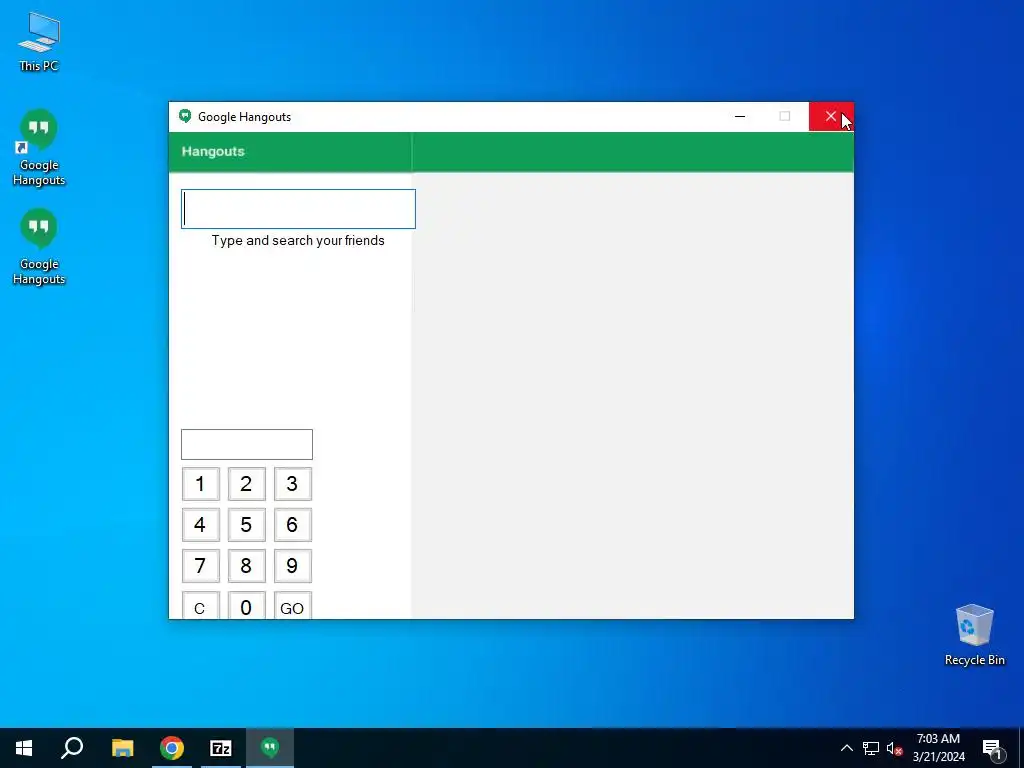Dial digit 0 on keypad
The height and width of the screenshot is (768, 1024).
tap(246, 605)
